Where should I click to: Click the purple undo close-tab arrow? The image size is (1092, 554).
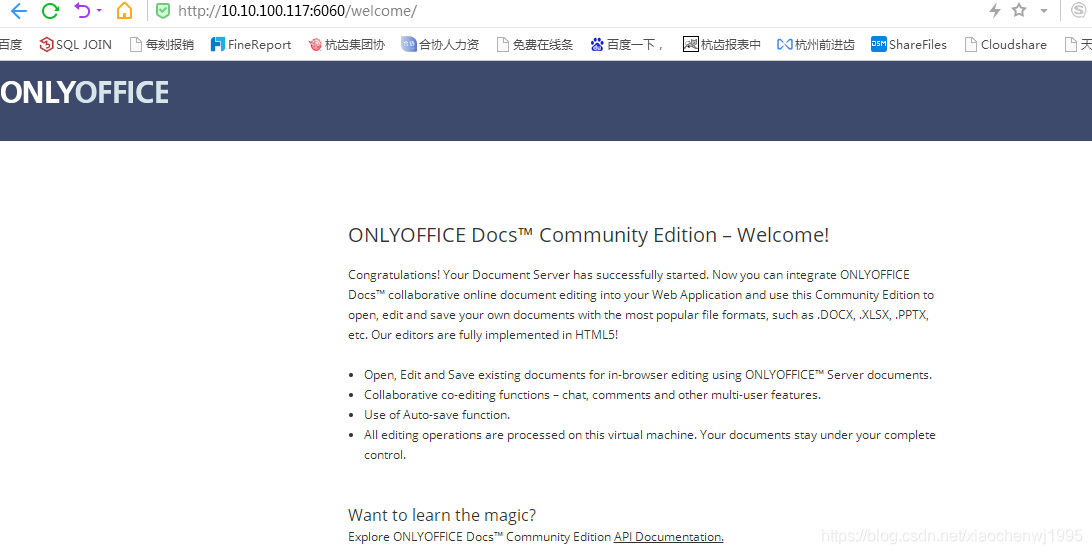[x=82, y=10]
